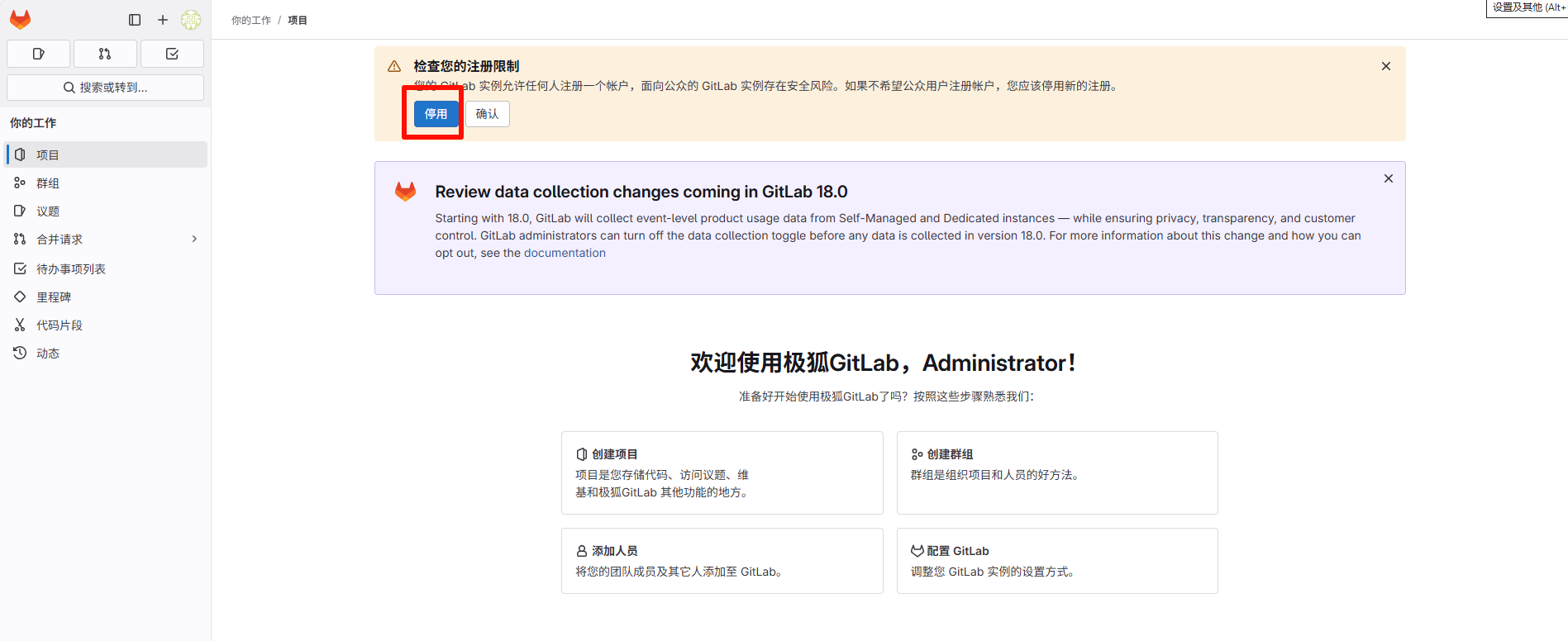Click the 里程碑 diamond icon

(x=20, y=297)
